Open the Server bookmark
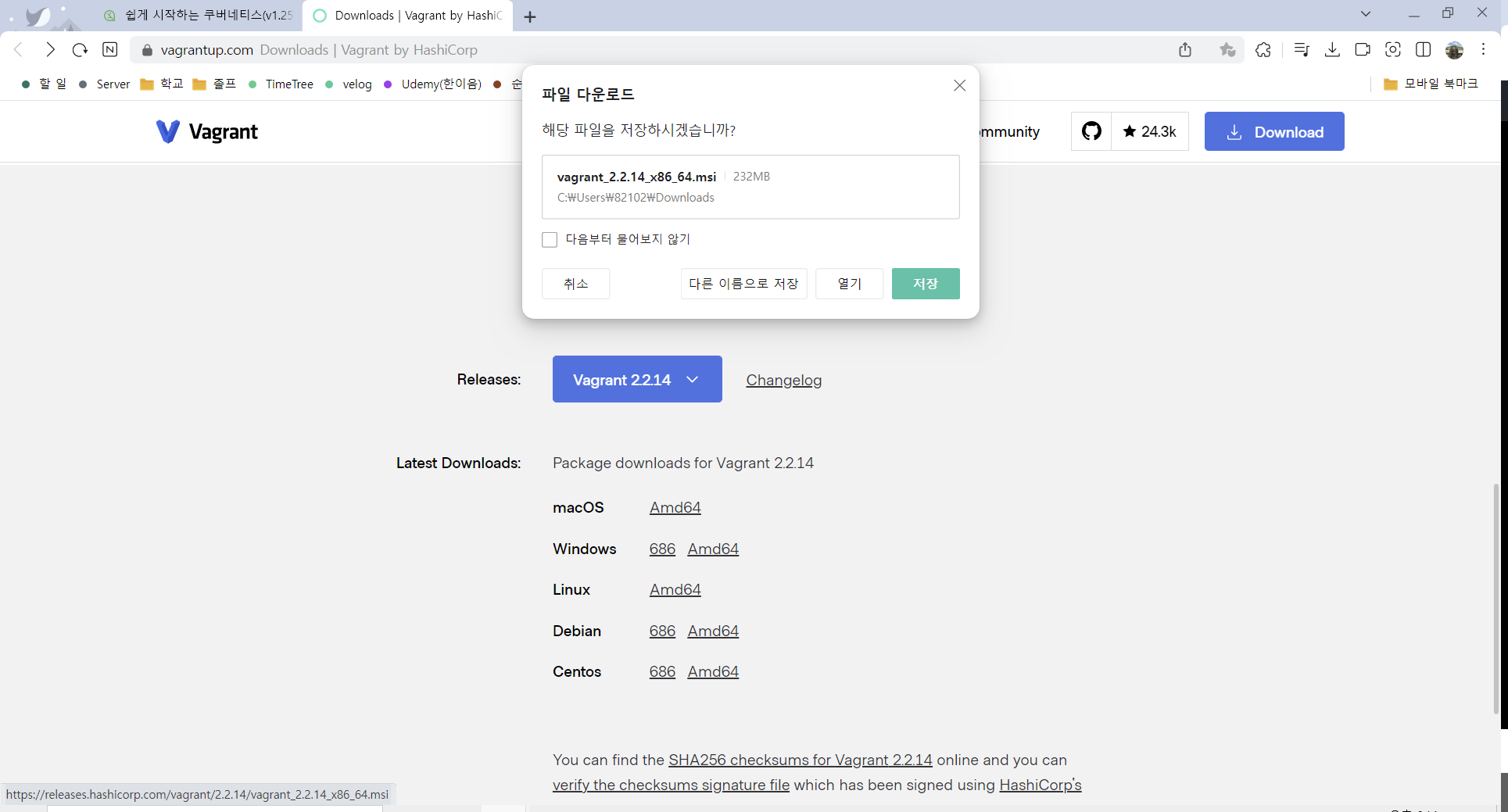 pyautogui.click(x=105, y=84)
